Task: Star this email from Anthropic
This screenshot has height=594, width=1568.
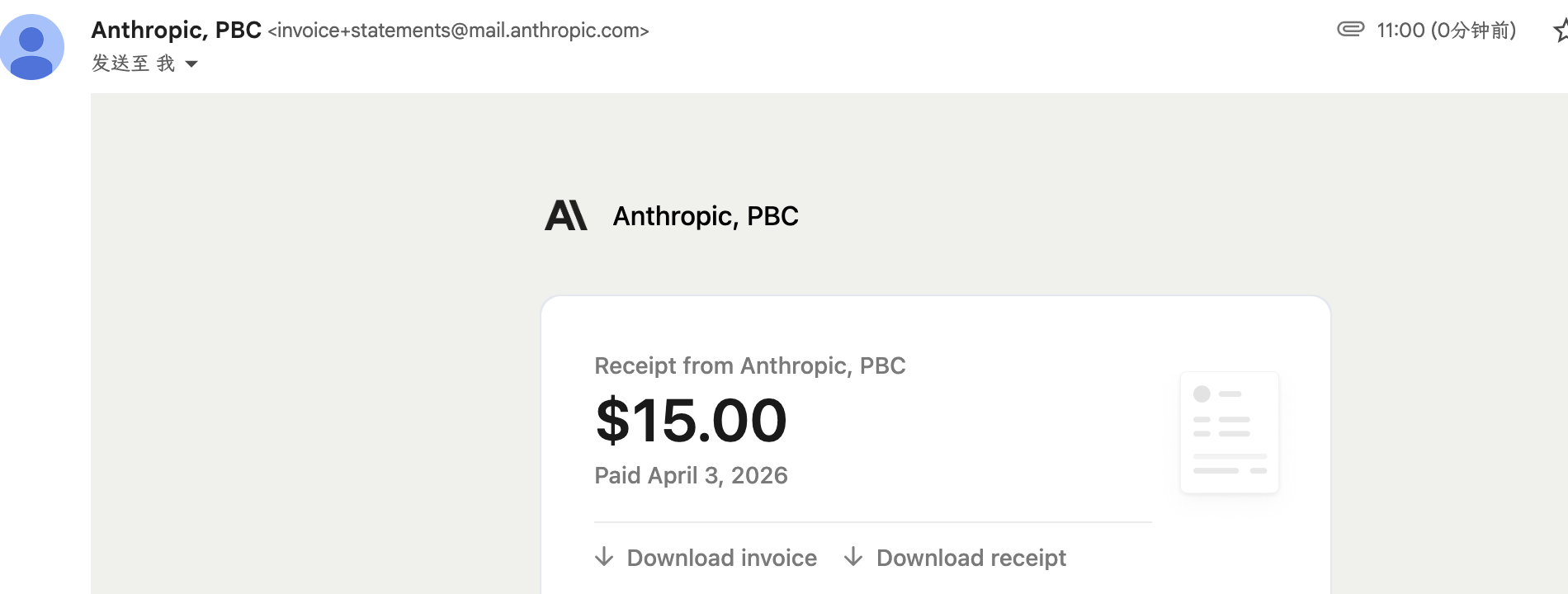Action: 1561,31
